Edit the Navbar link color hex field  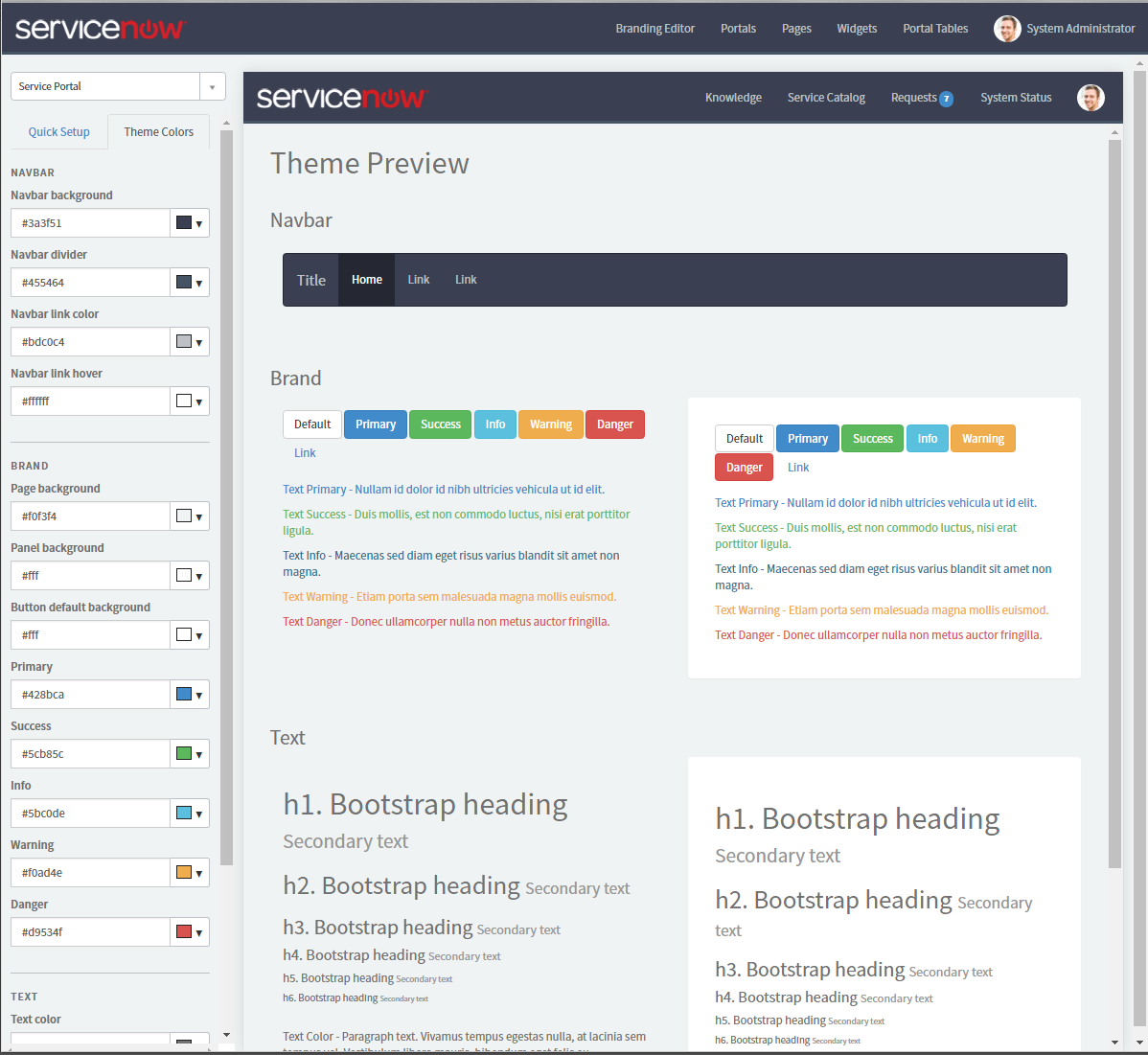[x=91, y=342]
